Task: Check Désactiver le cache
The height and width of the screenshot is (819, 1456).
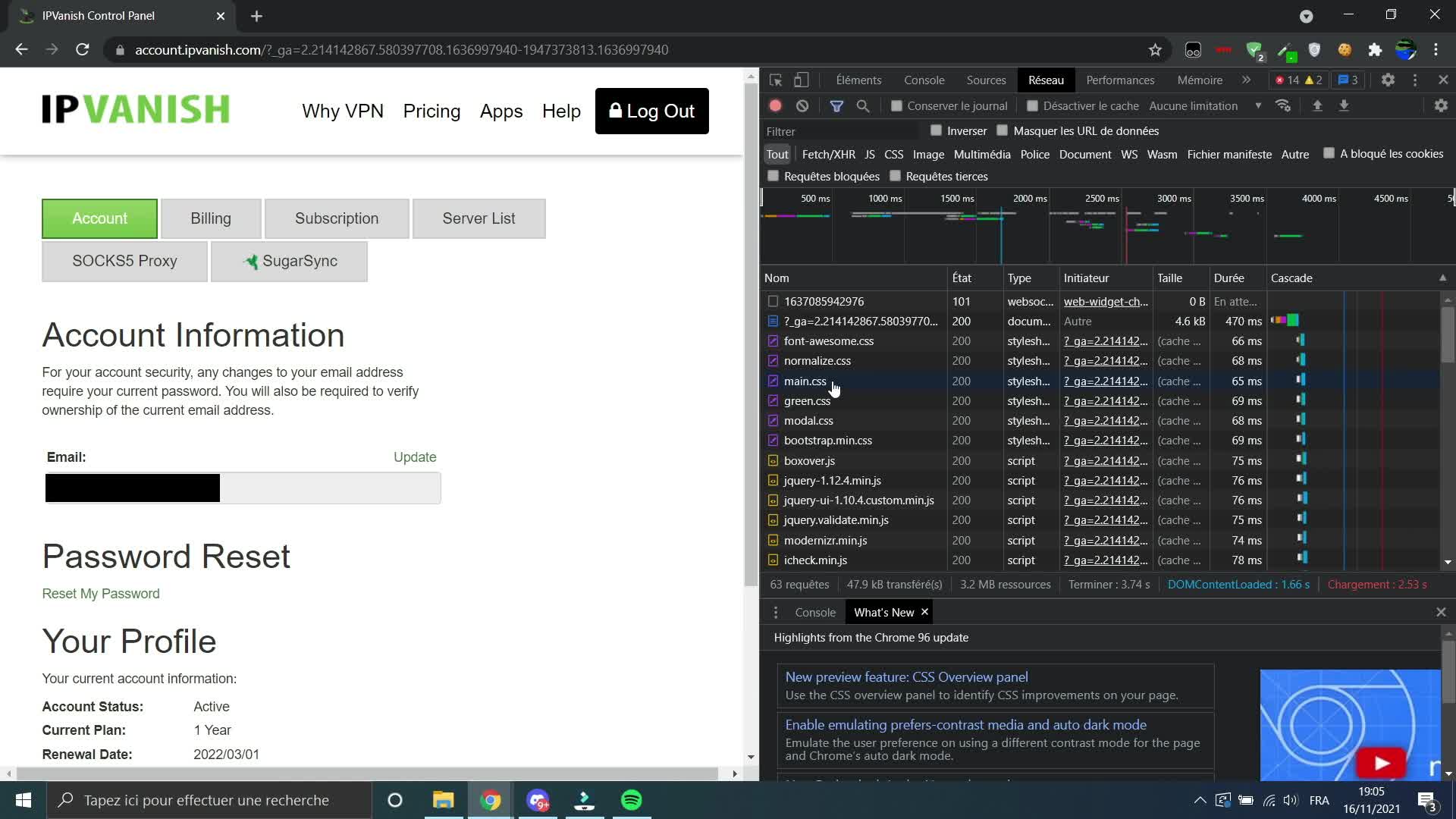Action: (1031, 105)
